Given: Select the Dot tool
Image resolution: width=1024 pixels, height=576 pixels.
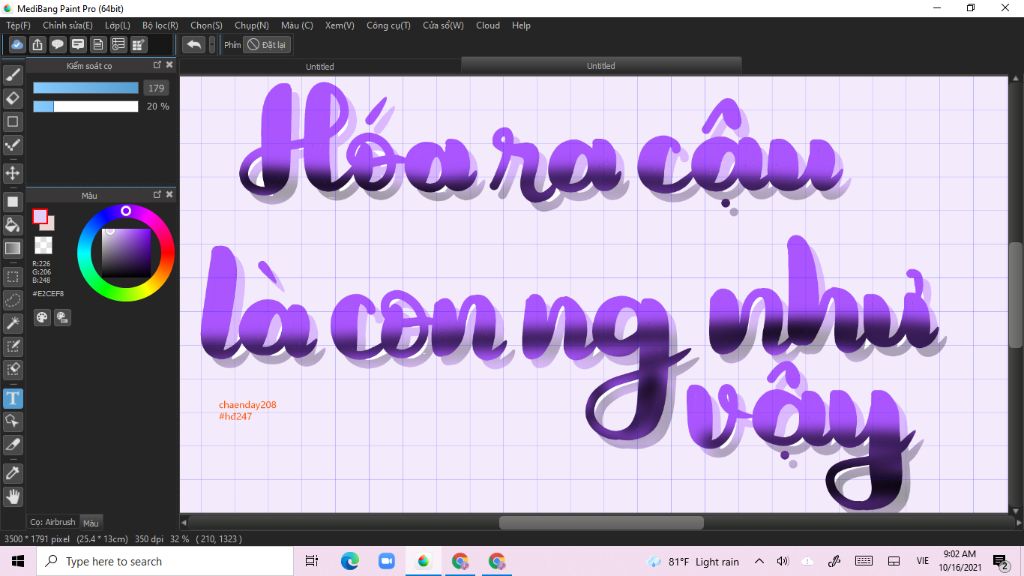Looking at the screenshot, I should [x=12, y=145].
